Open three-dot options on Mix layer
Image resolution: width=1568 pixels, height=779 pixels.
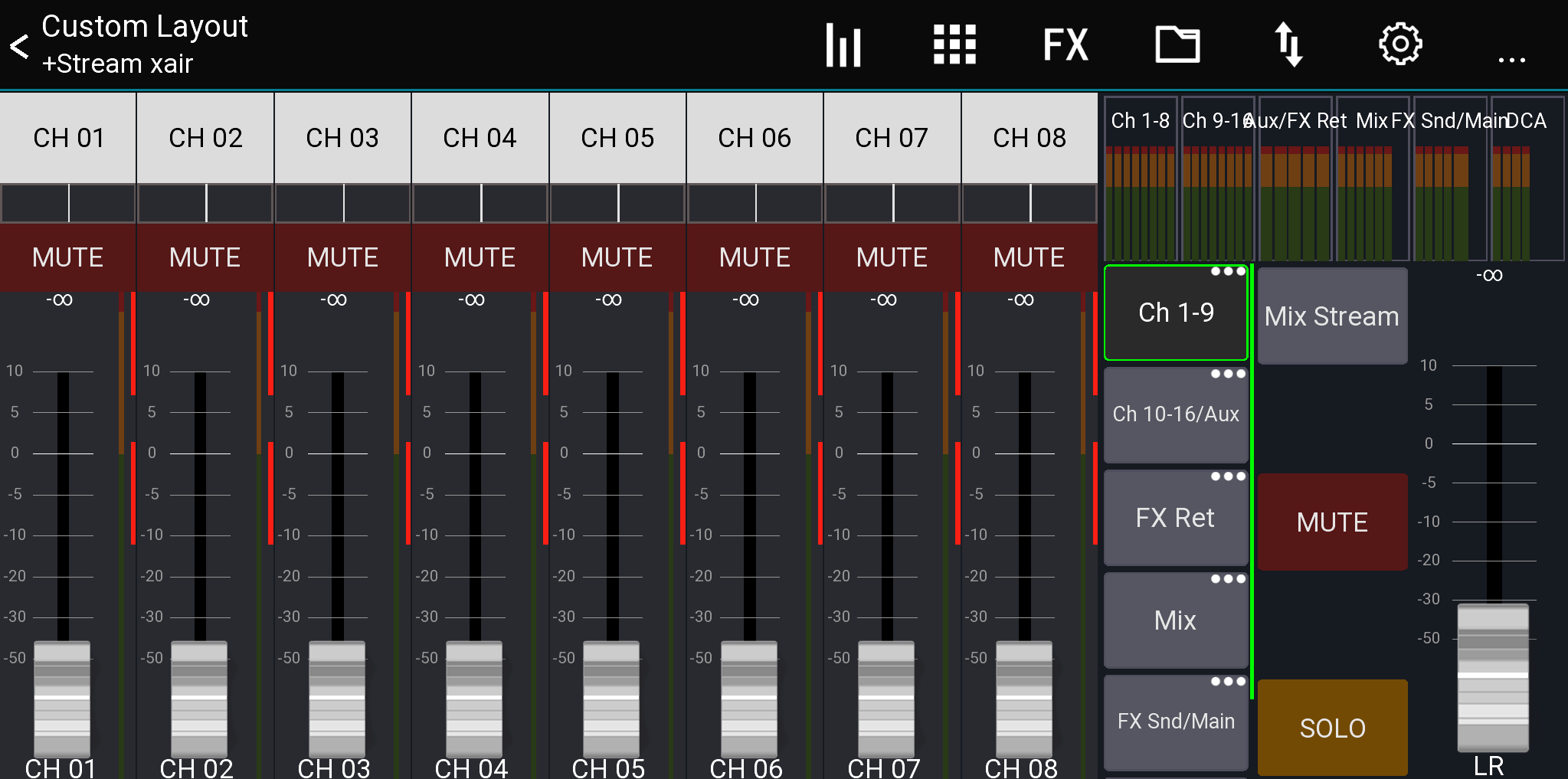click(1228, 579)
